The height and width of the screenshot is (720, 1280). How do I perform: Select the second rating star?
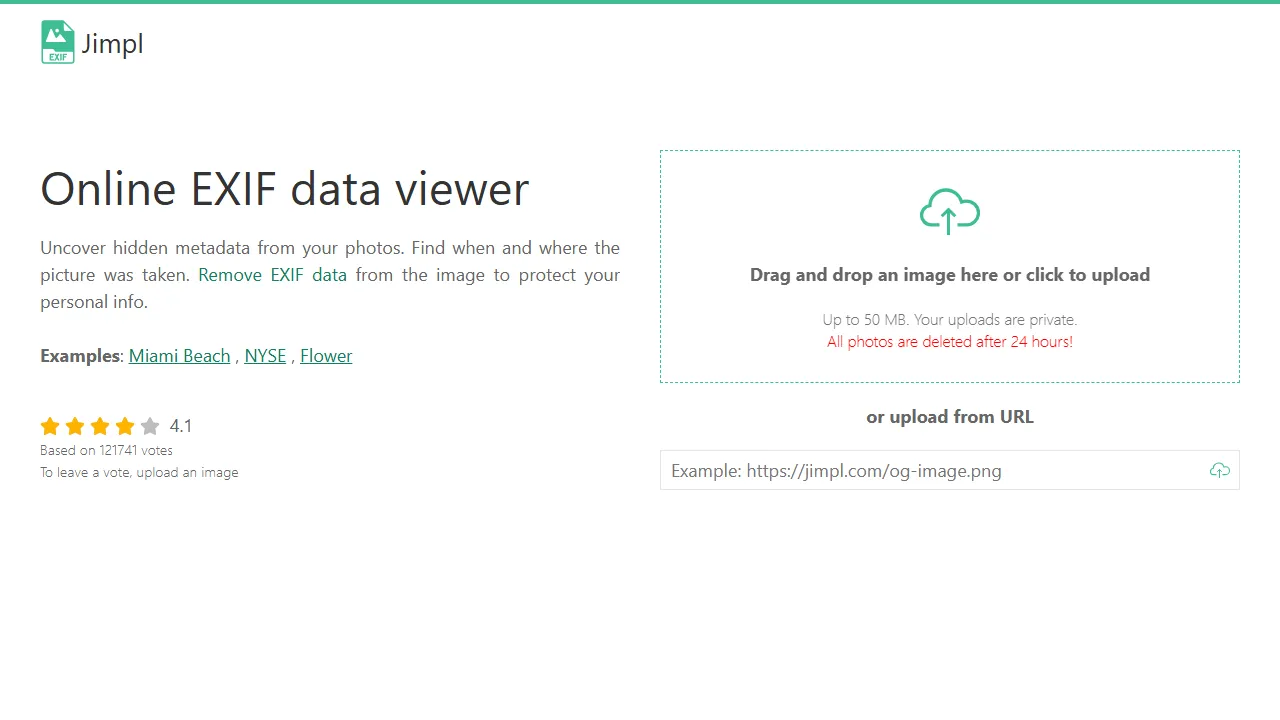point(75,426)
